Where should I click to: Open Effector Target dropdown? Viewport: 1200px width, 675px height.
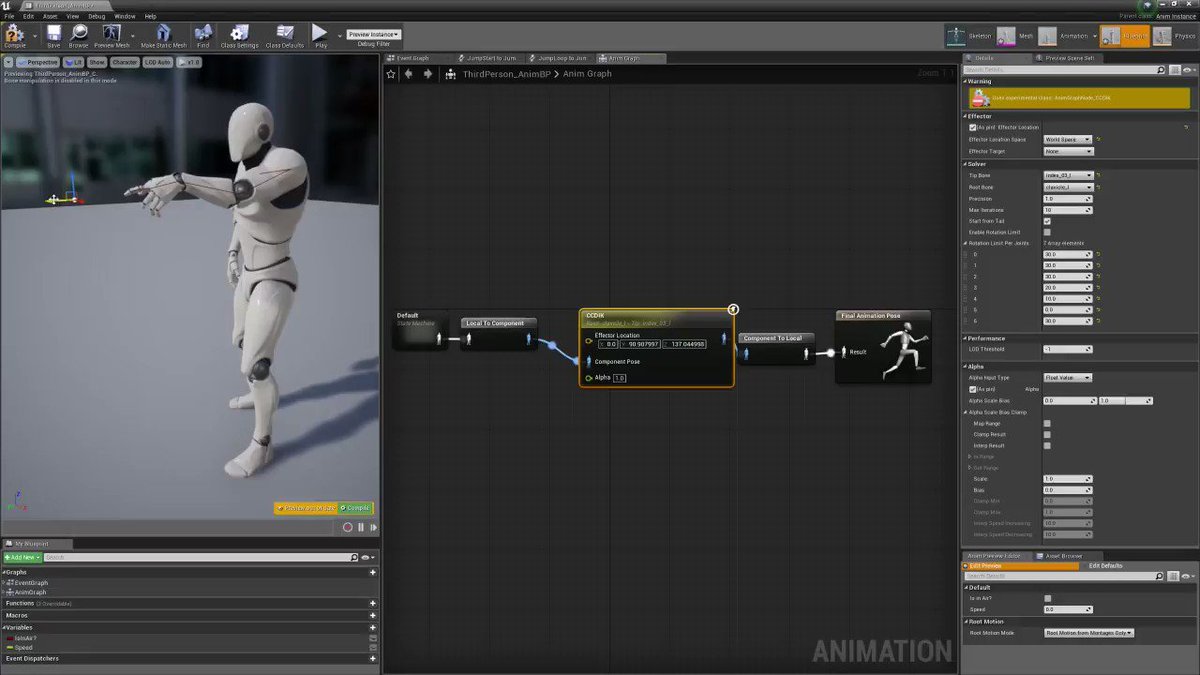1068,151
